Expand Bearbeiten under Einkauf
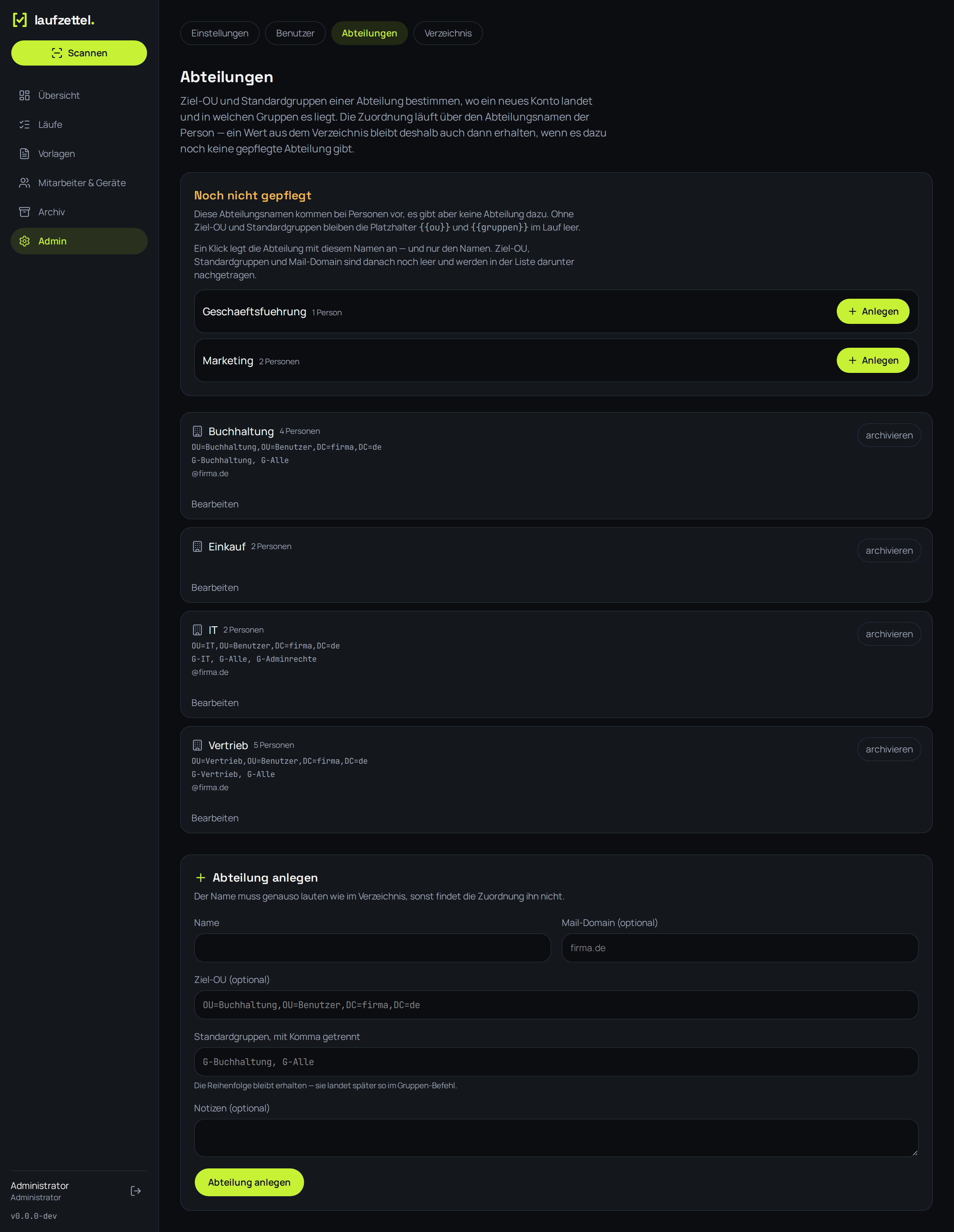Image resolution: width=954 pixels, height=1232 pixels. (215, 588)
